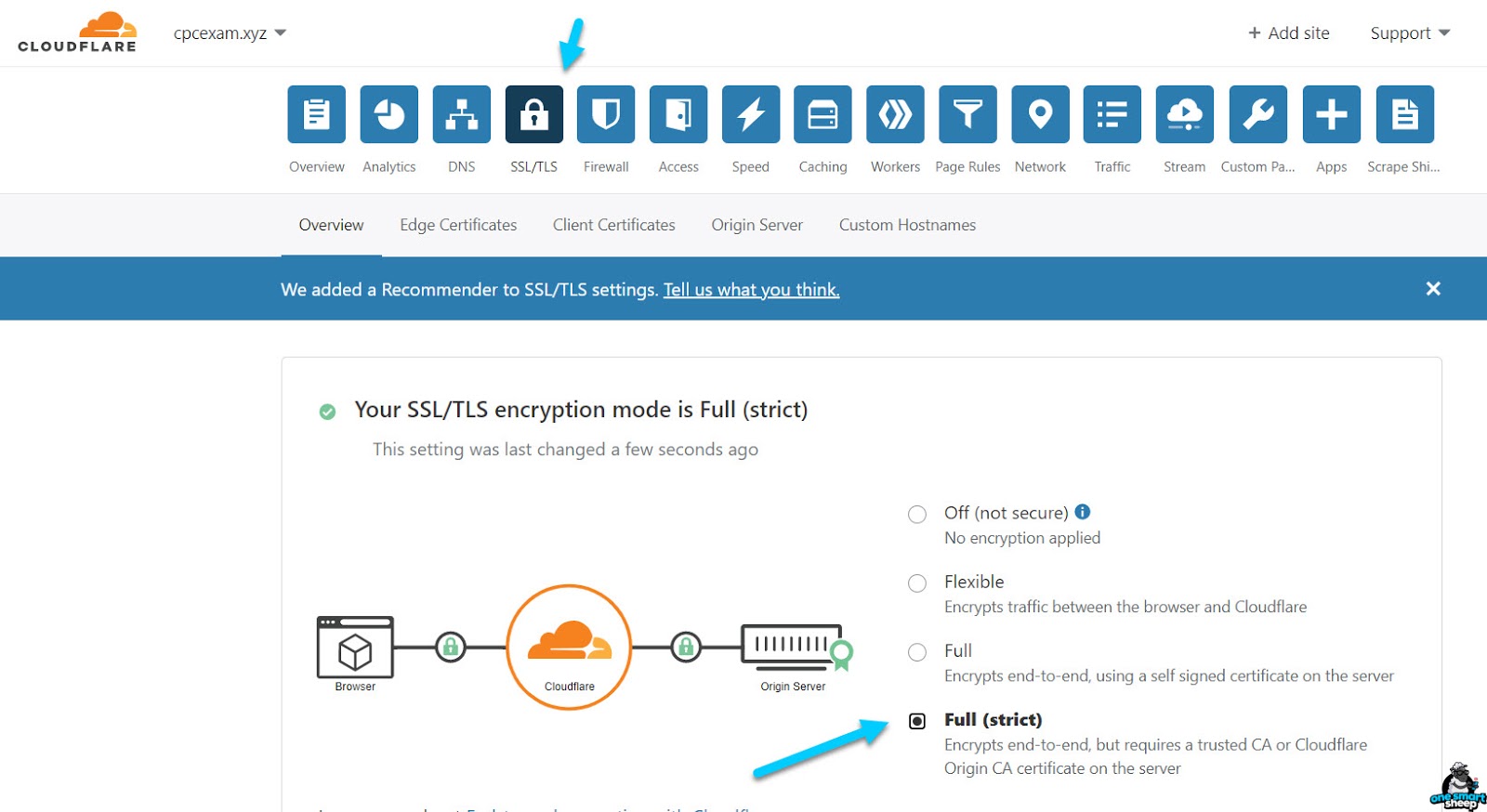Open the Overview section icon
1487x812 pixels.
(x=316, y=114)
